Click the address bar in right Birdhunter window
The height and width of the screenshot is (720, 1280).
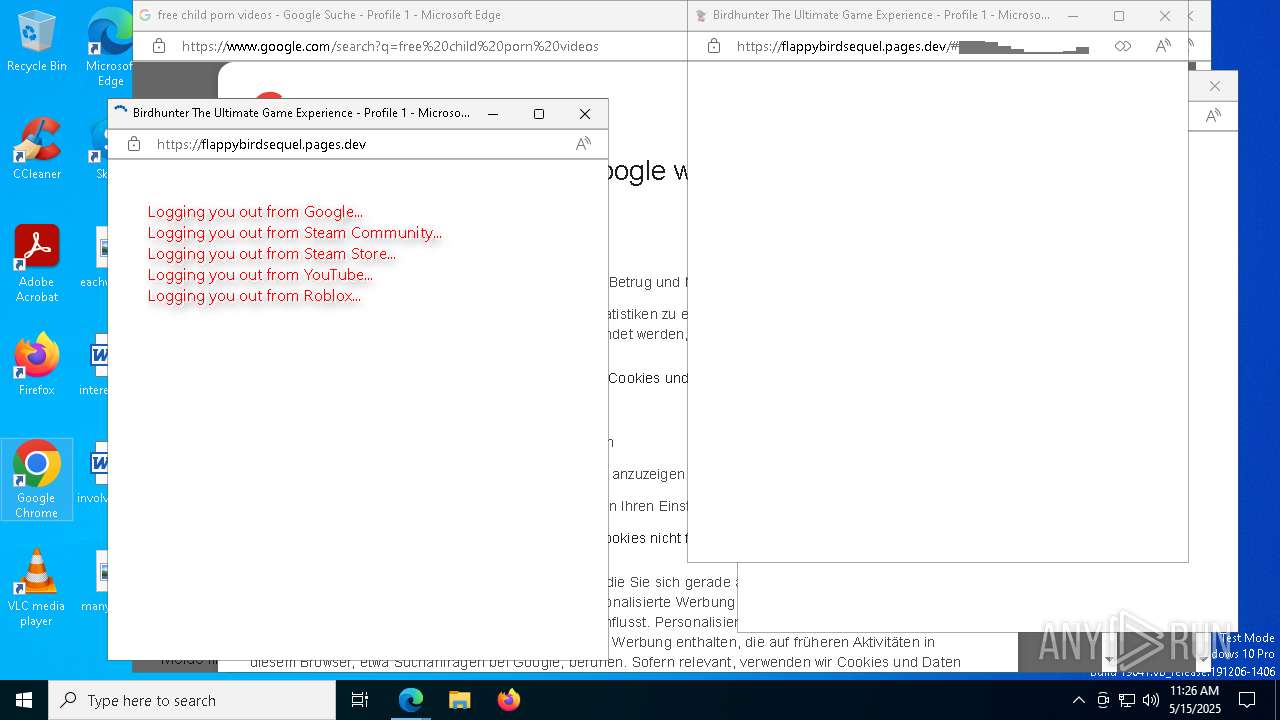tap(915, 46)
